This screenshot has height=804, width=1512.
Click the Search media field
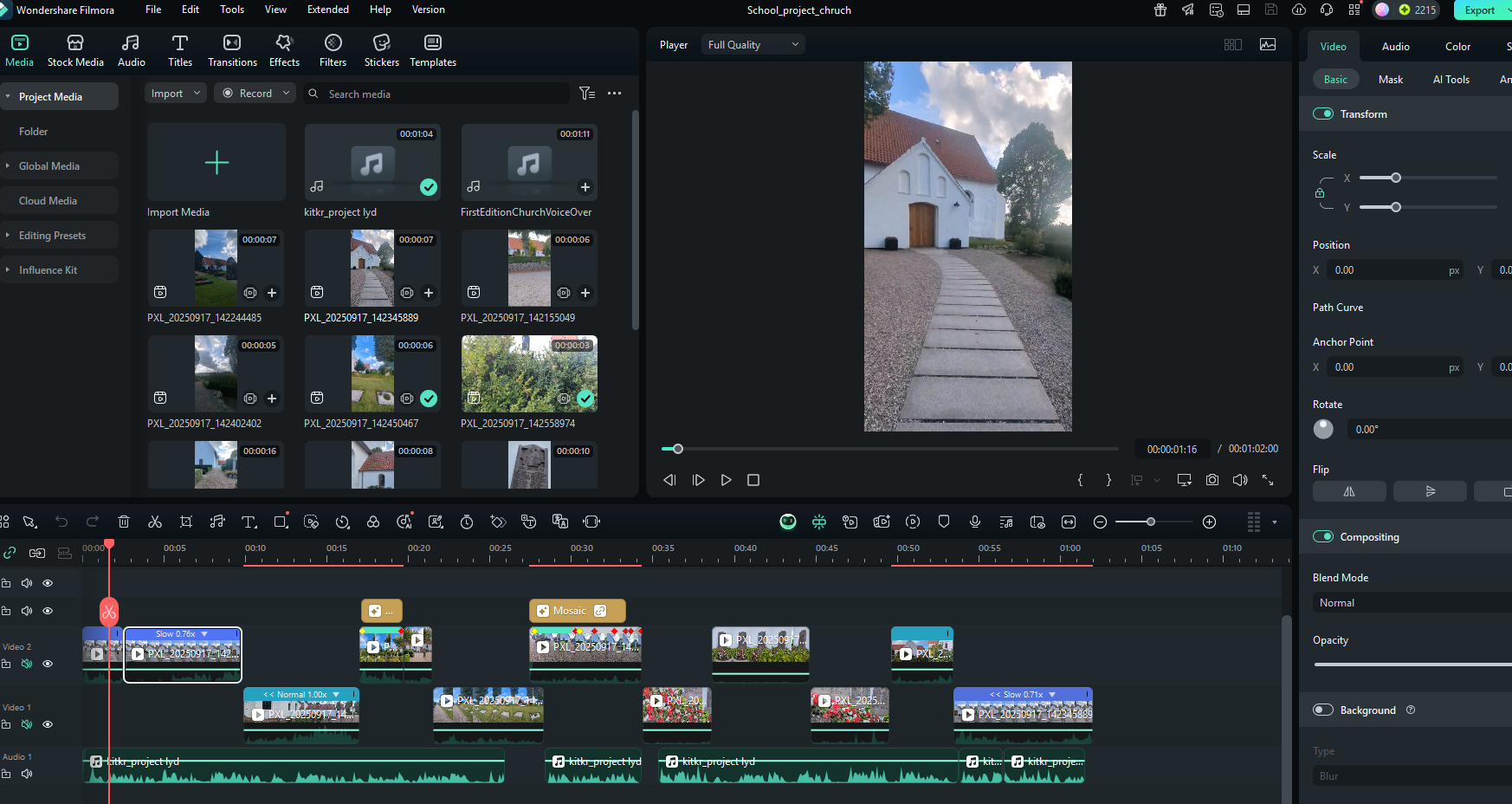coord(442,94)
